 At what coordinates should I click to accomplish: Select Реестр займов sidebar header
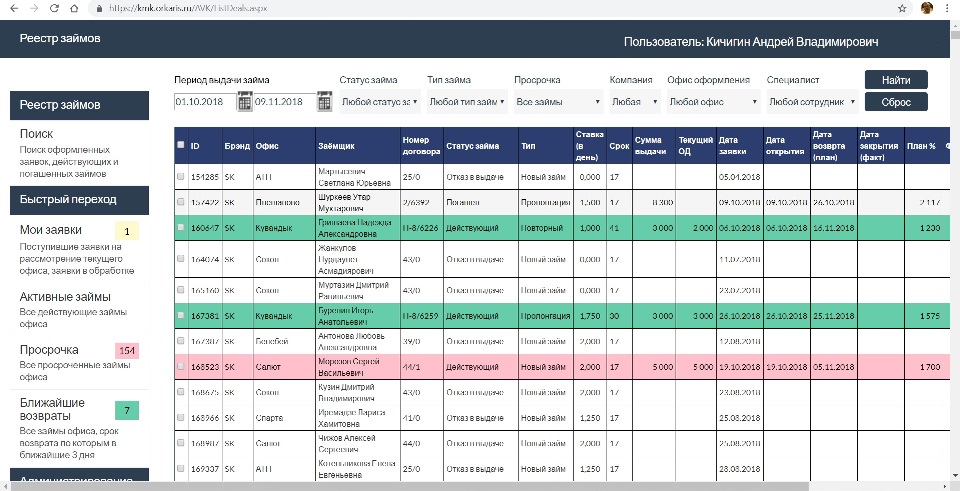pos(80,105)
